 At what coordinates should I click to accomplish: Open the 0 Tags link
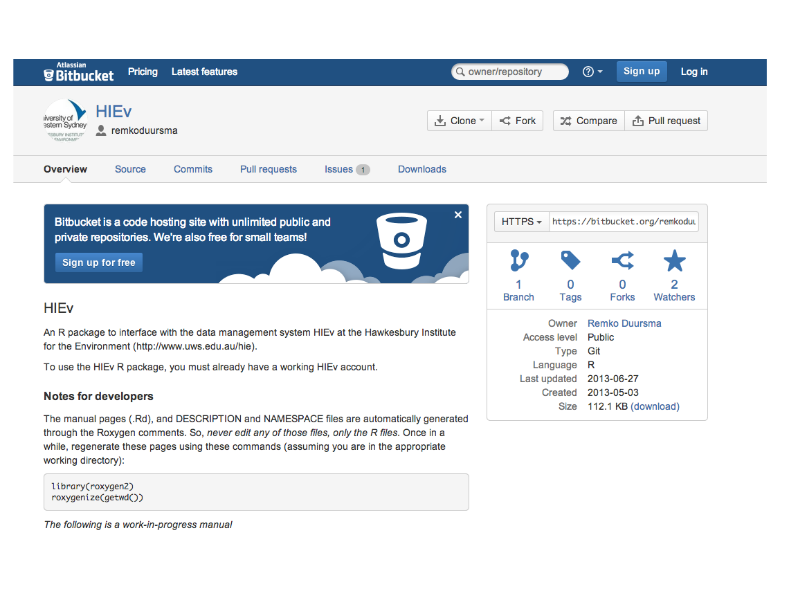570,291
